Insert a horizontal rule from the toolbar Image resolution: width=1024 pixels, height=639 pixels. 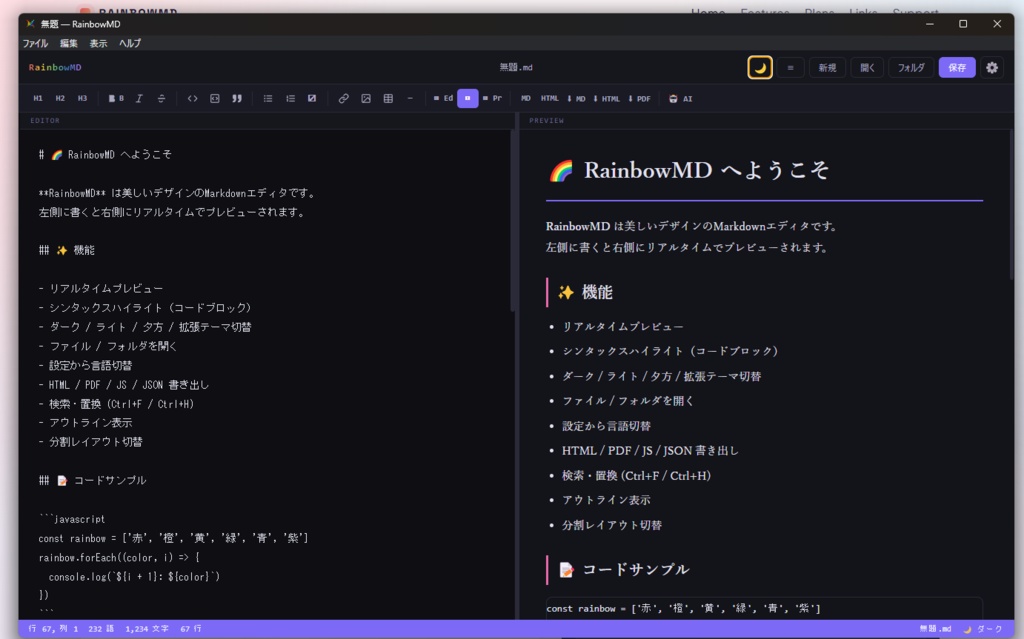[410, 98]
